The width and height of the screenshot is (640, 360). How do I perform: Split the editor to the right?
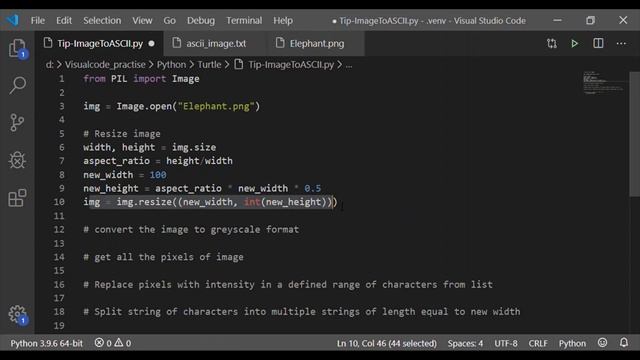point(598,43)
